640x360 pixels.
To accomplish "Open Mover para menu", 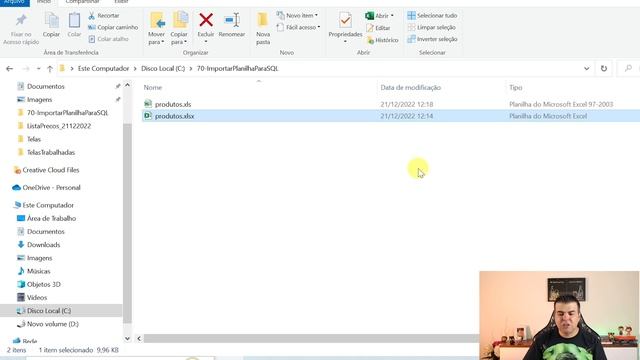I will click(x=157, y=29).
